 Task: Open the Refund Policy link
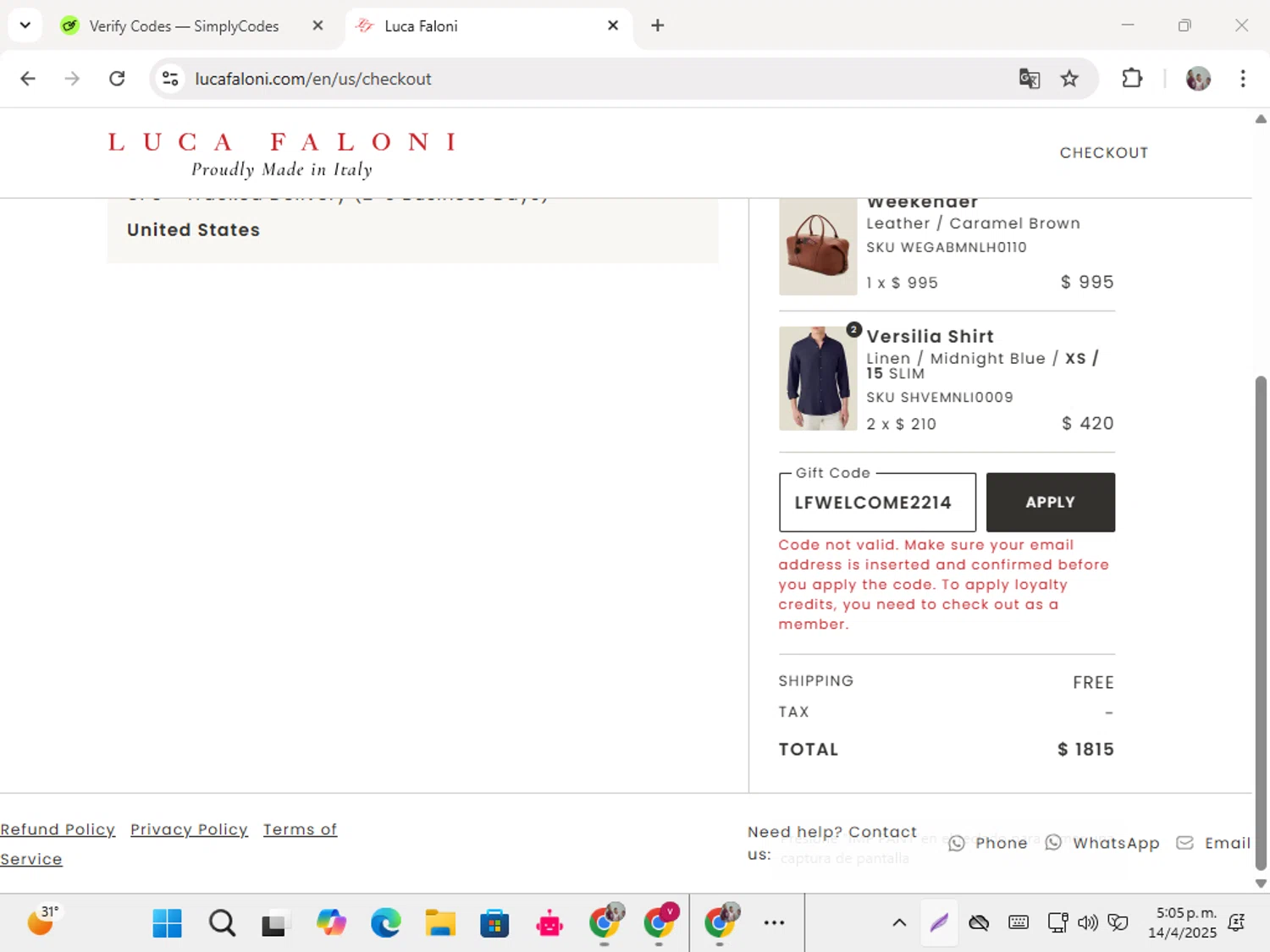58,829
